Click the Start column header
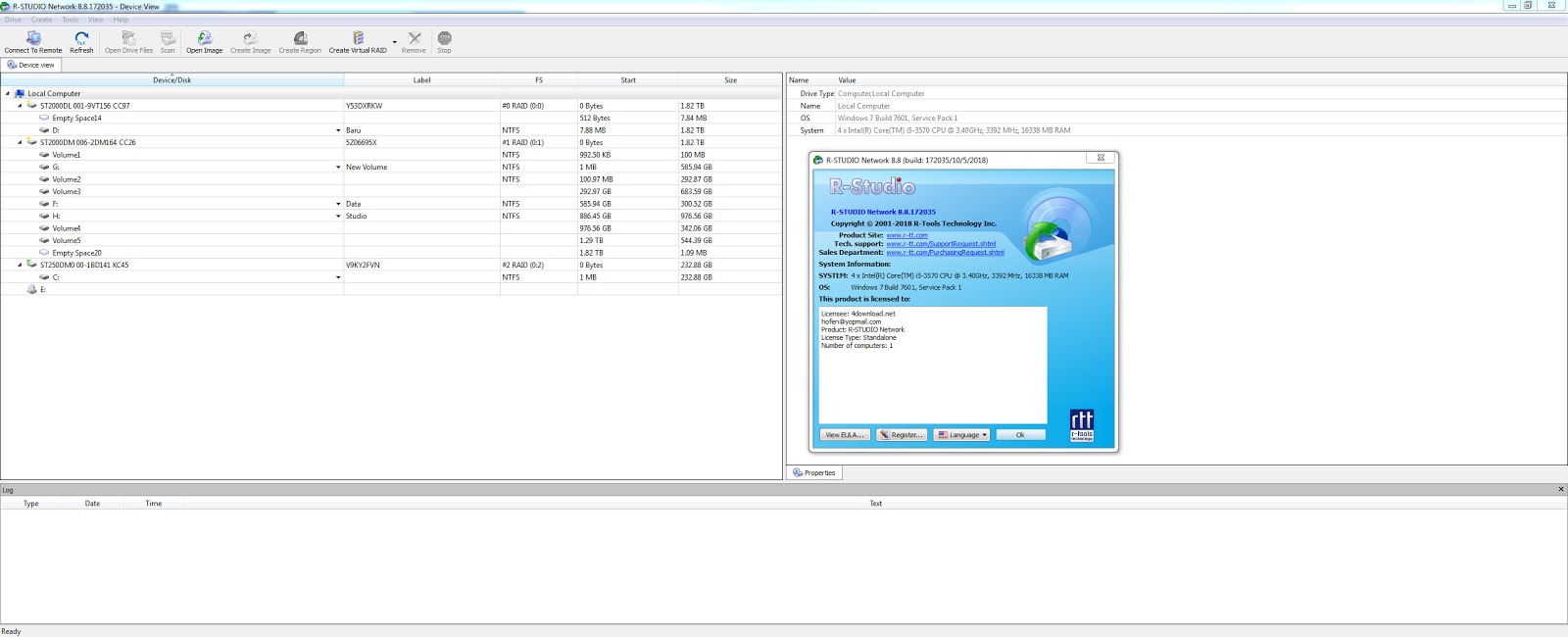This screenshot has height=637, width=1568. 628,80
